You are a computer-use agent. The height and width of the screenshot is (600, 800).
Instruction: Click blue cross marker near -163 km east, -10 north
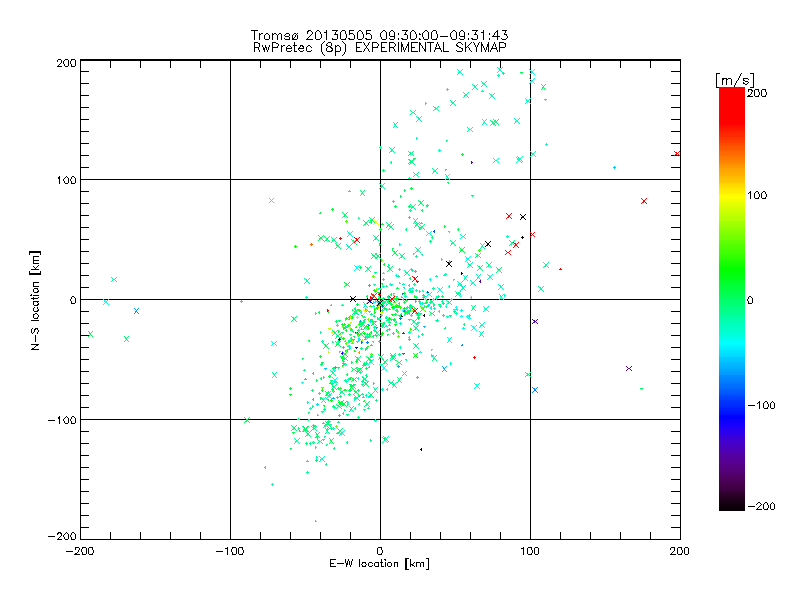pyautogui.click(x=136, y=311)
